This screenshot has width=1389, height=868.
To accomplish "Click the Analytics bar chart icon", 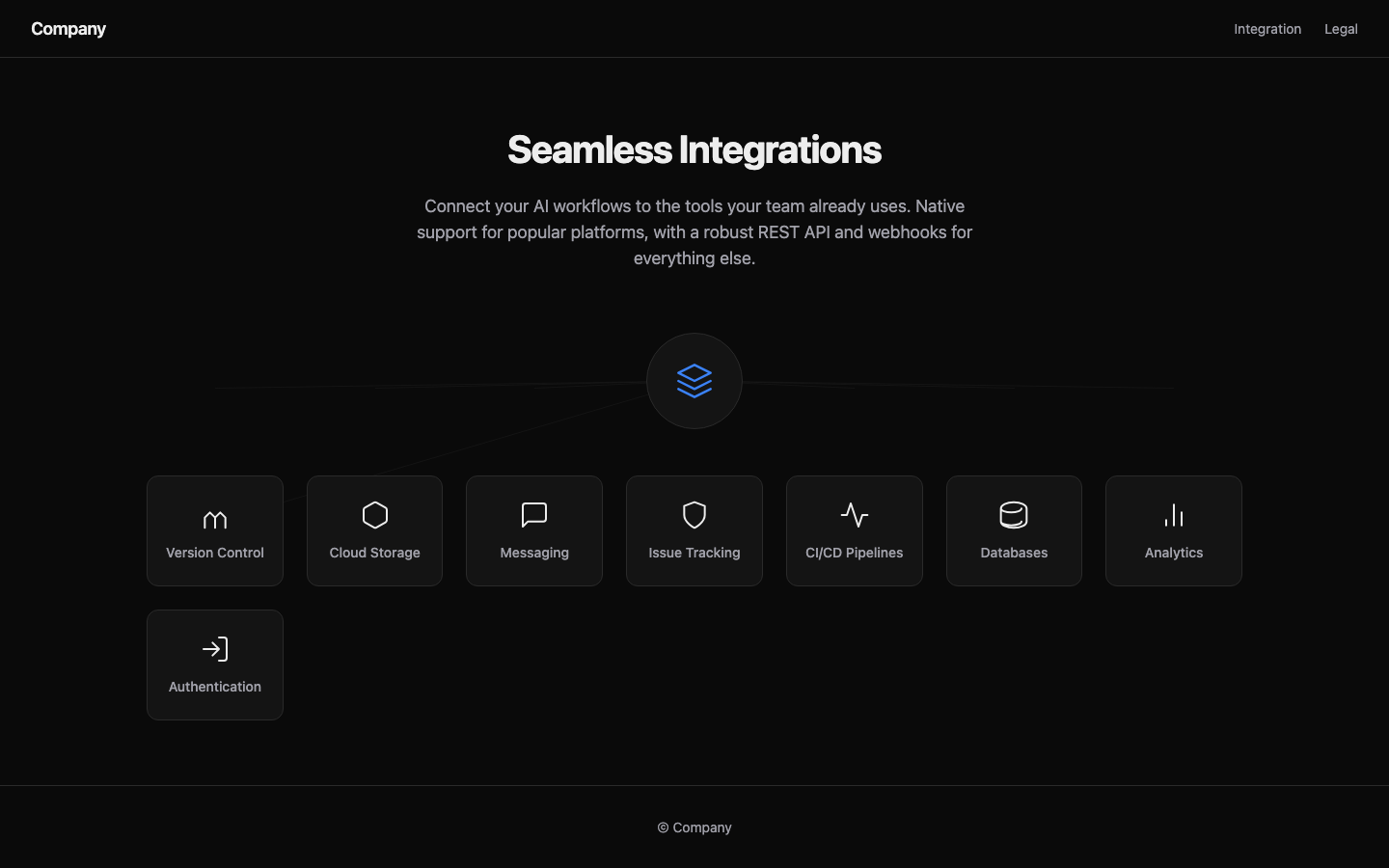I will click(1174, 515).
